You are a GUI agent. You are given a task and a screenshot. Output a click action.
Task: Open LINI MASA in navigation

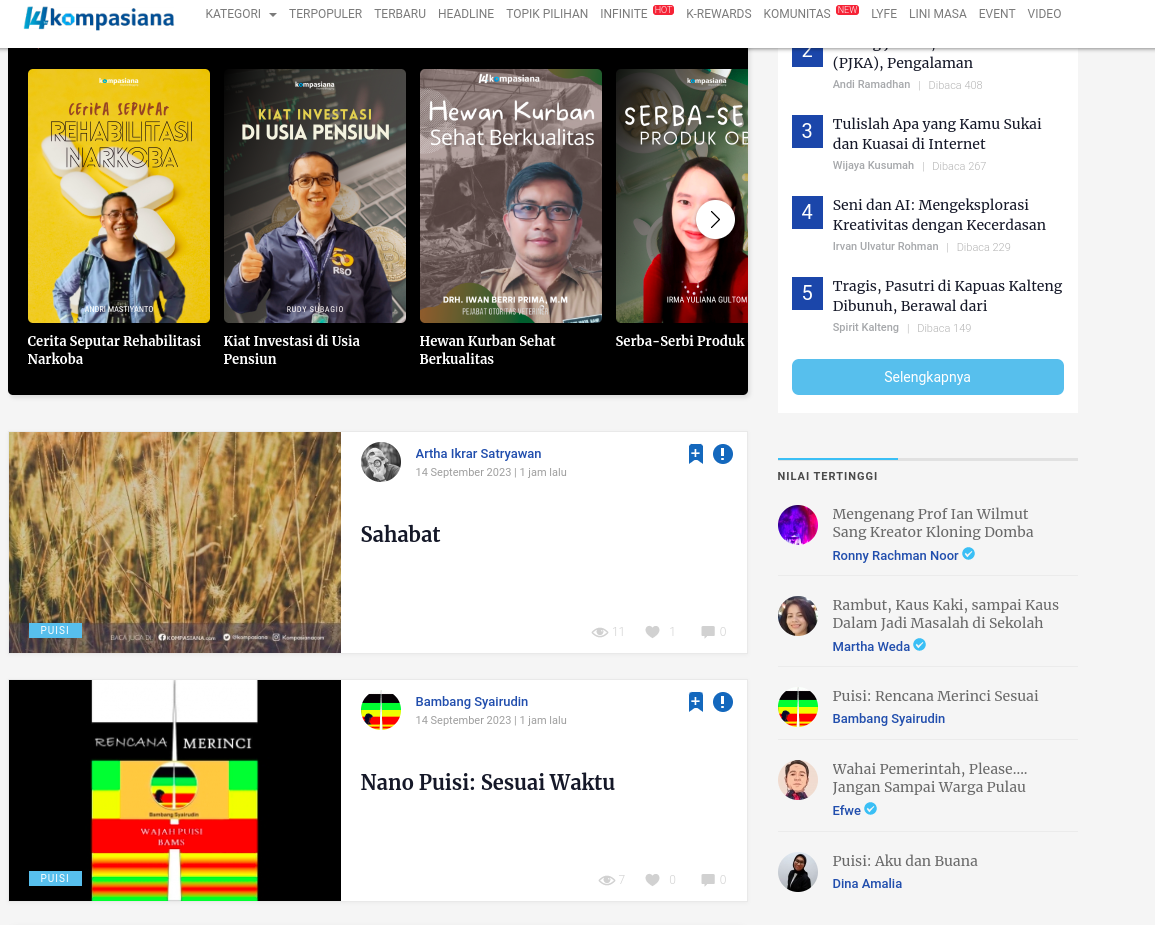click(937, 14)
